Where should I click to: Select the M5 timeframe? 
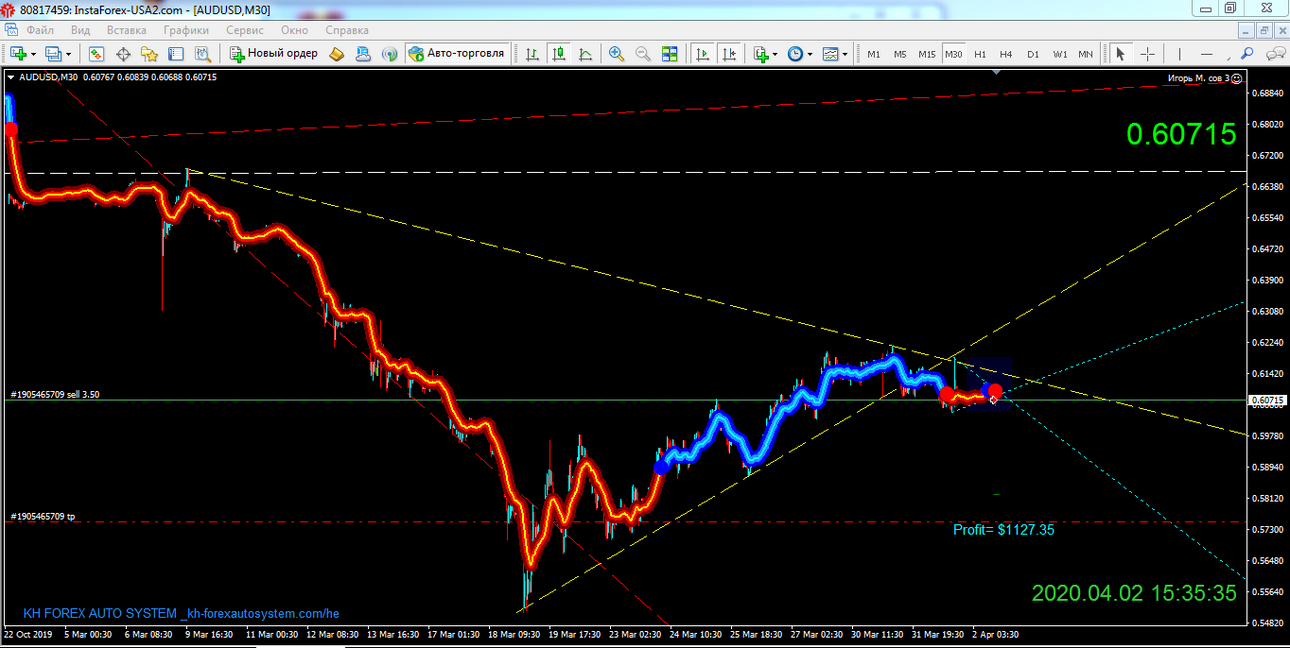900,54
